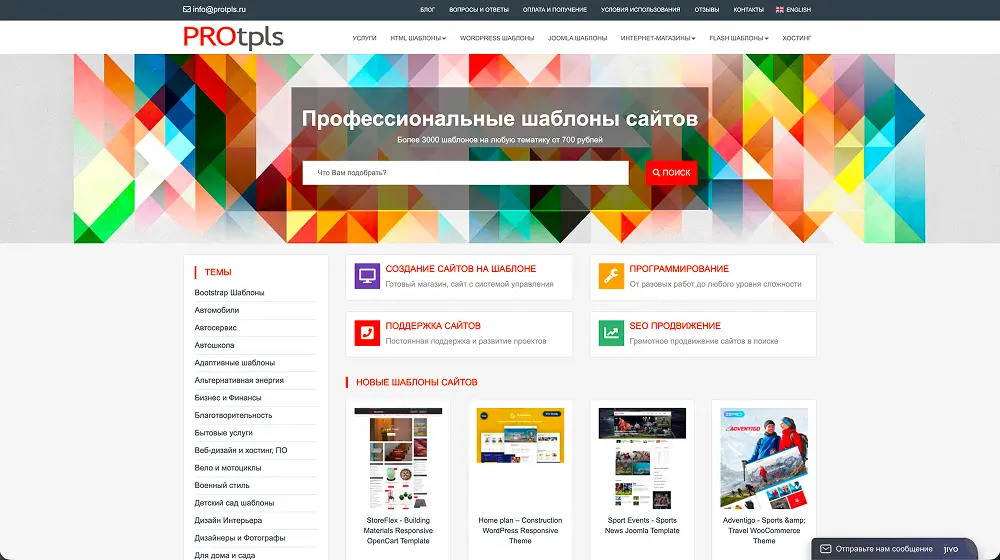Screen dimensions: 1000x560
Task: Select the Автошкола category in sidebar
Action: tap(214, 345)
